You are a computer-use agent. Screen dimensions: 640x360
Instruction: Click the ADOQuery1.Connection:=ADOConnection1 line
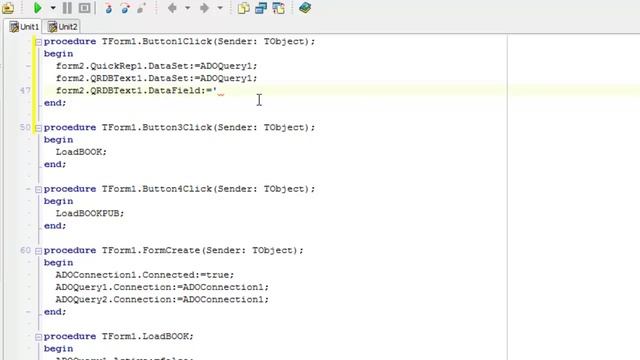coord(162,287)
